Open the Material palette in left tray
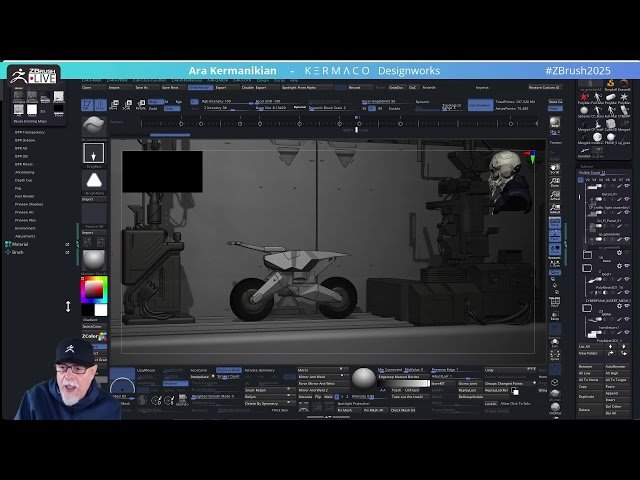 20,244
